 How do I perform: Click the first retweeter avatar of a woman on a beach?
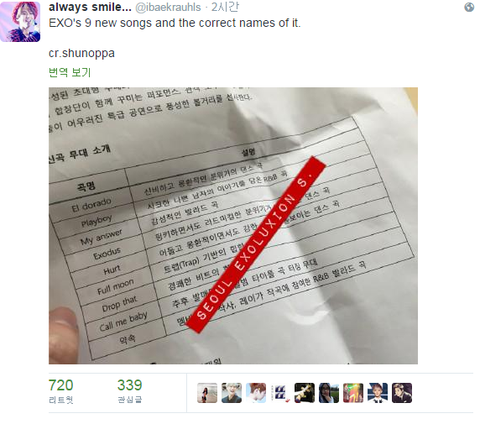(207, 393)
